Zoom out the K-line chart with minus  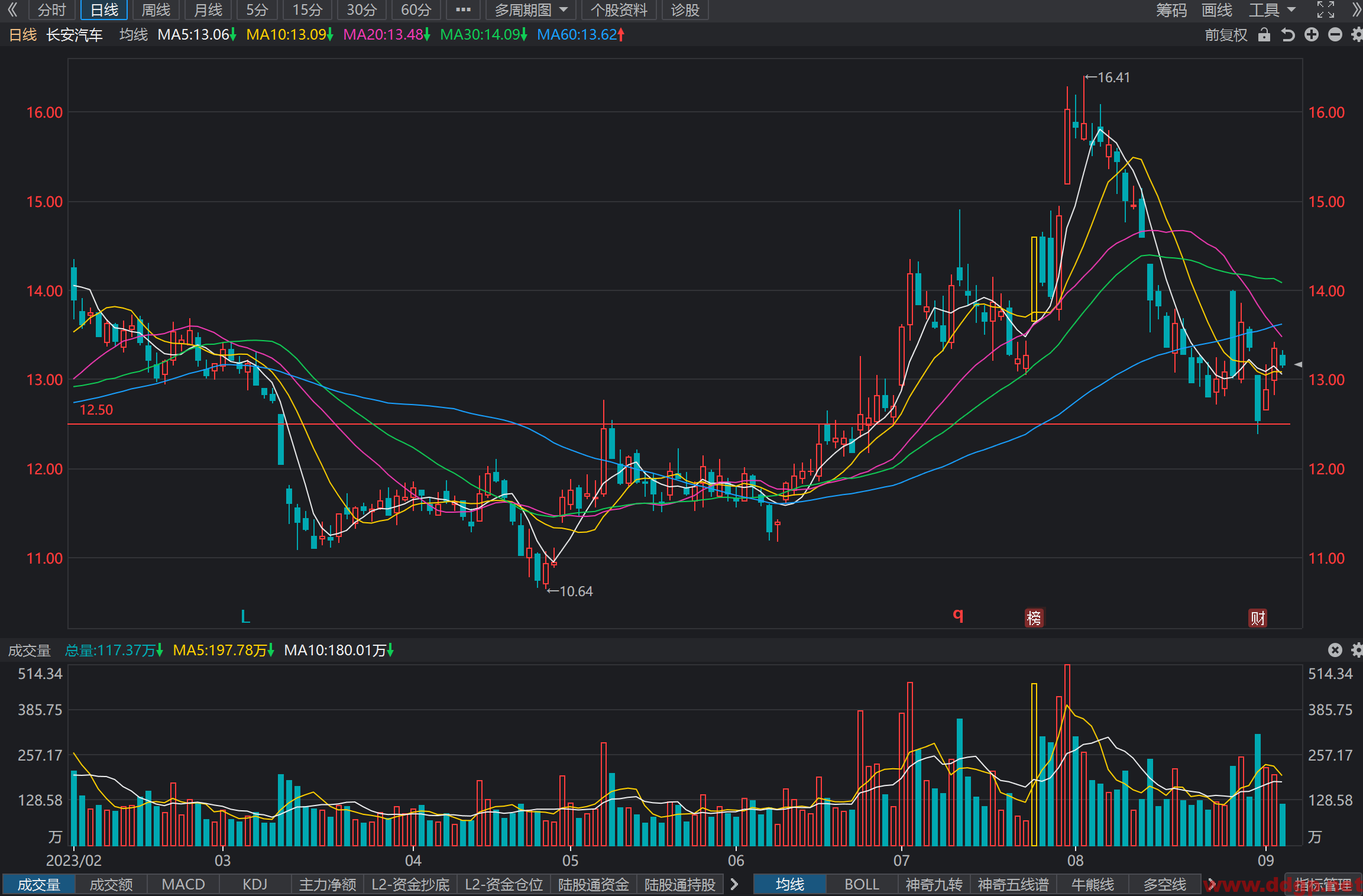1335,35
